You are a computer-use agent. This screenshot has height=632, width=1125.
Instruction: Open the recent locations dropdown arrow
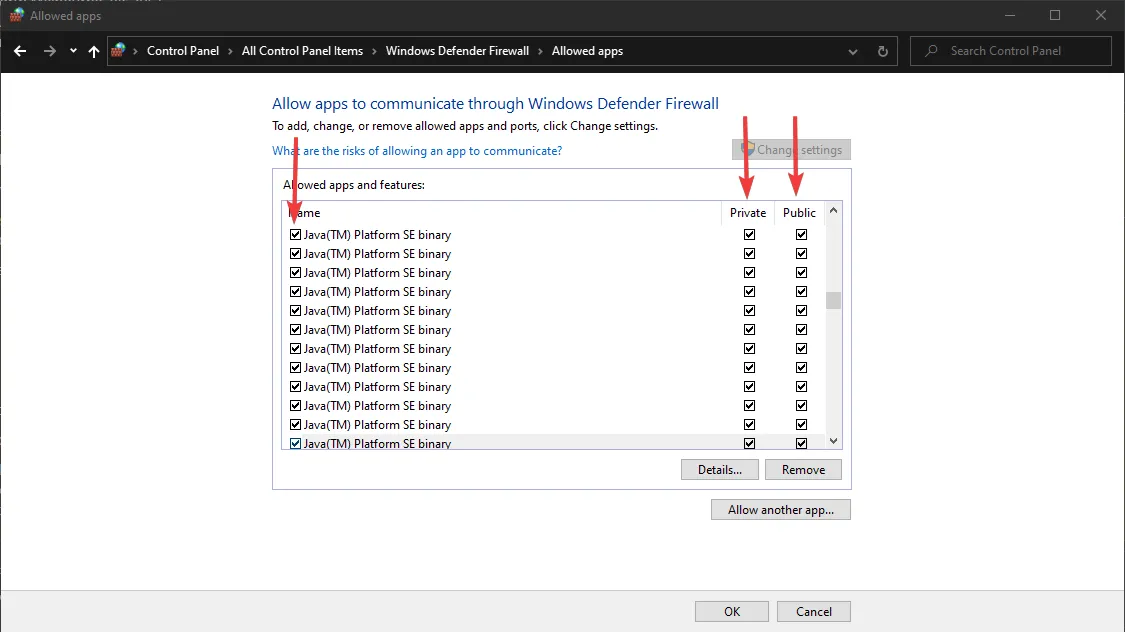pos(73,51)
